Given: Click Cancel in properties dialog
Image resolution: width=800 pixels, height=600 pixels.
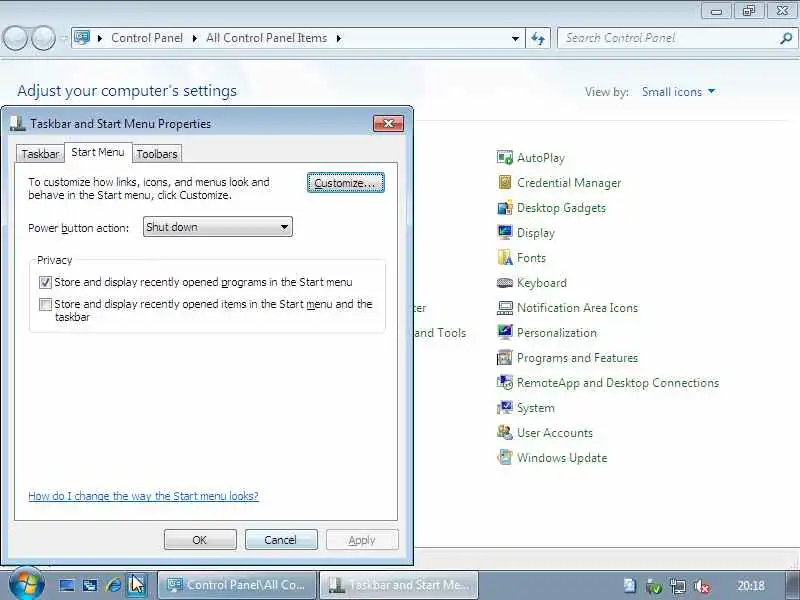Looking at the screenshot, I should [281, 540].
